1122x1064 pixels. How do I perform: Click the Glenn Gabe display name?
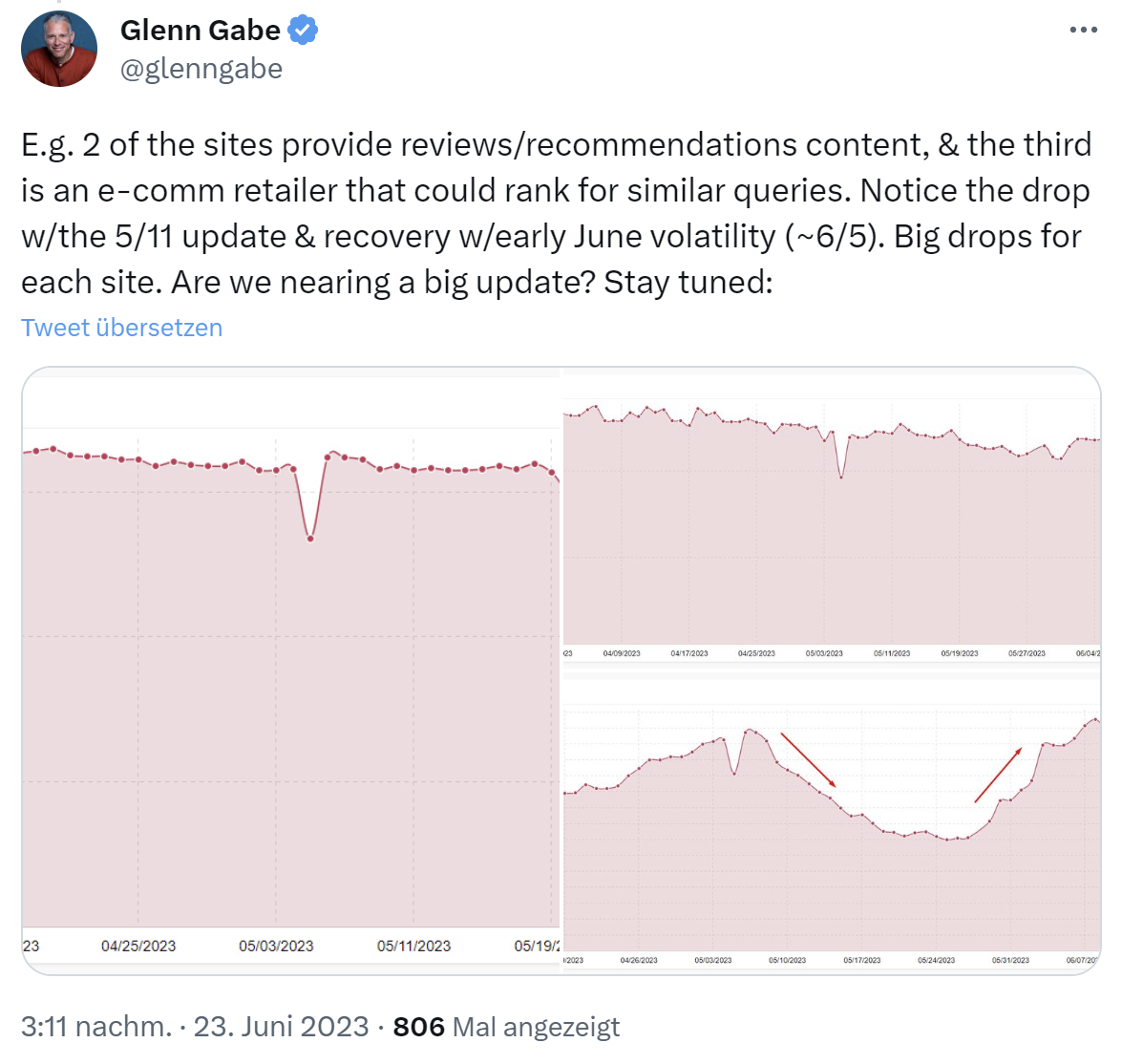coord(201,29)
